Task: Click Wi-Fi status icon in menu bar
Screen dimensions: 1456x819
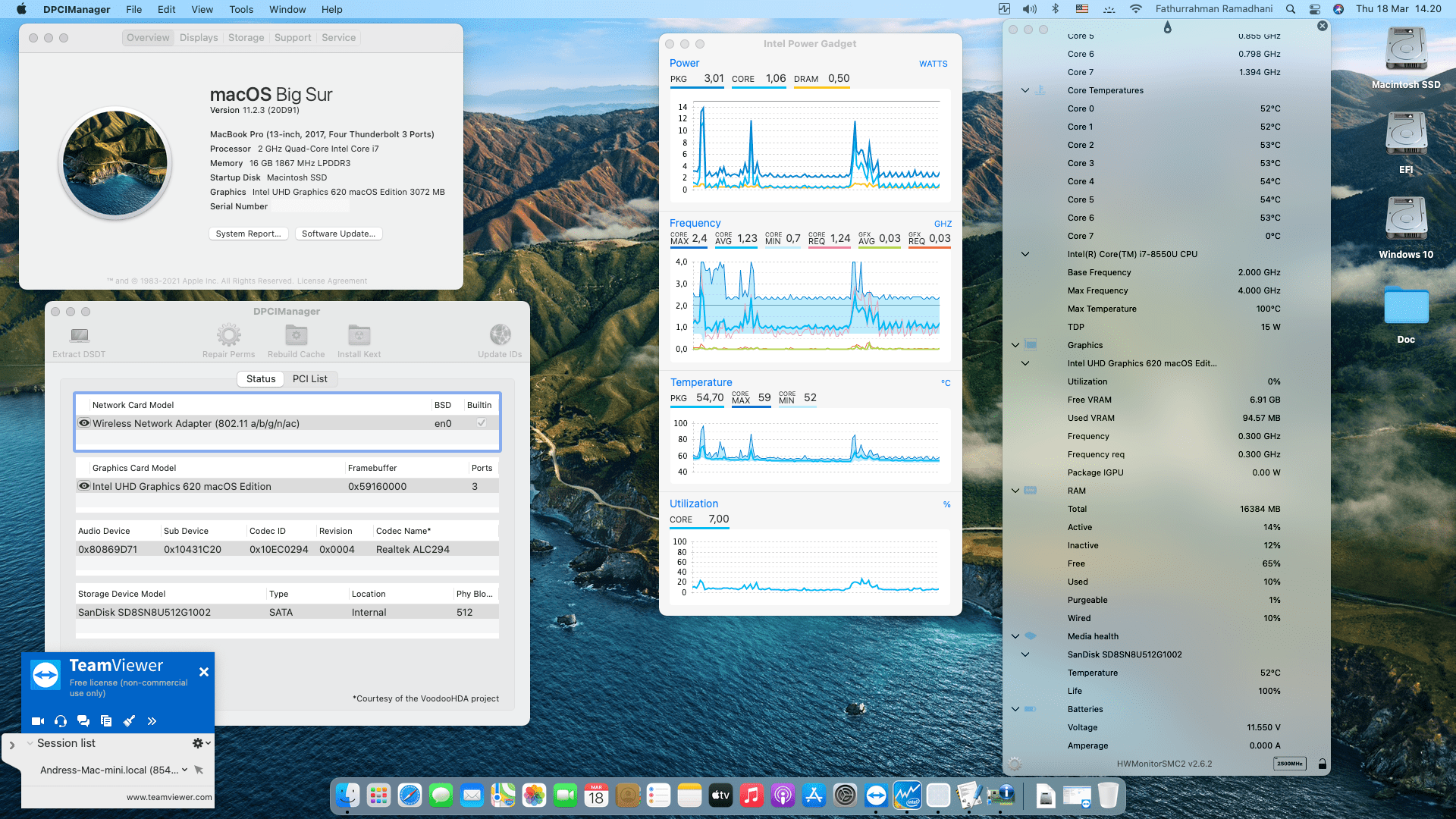Action: pos(1135,9)
